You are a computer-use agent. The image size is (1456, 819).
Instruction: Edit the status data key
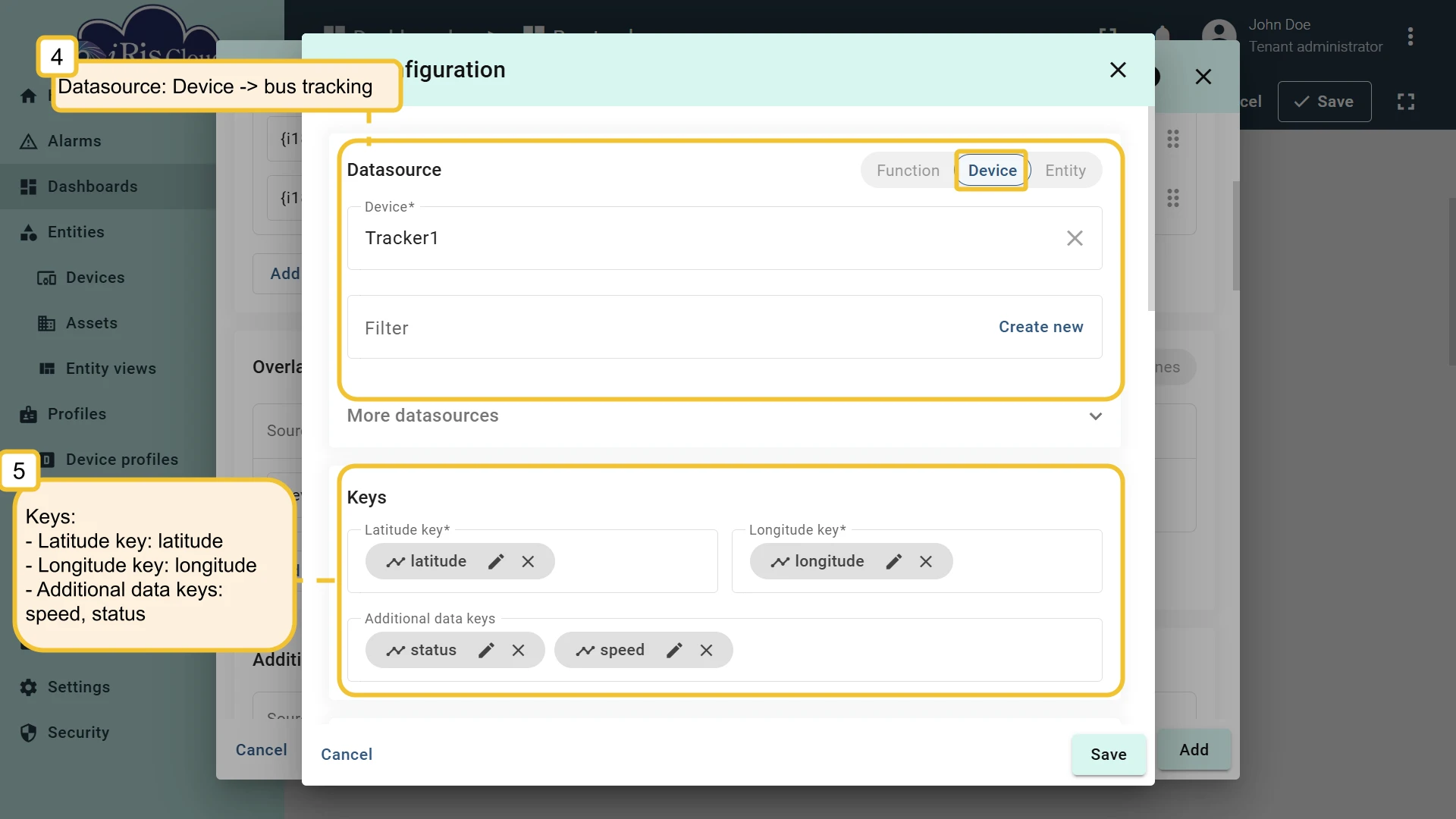click(x=486, y=650)
